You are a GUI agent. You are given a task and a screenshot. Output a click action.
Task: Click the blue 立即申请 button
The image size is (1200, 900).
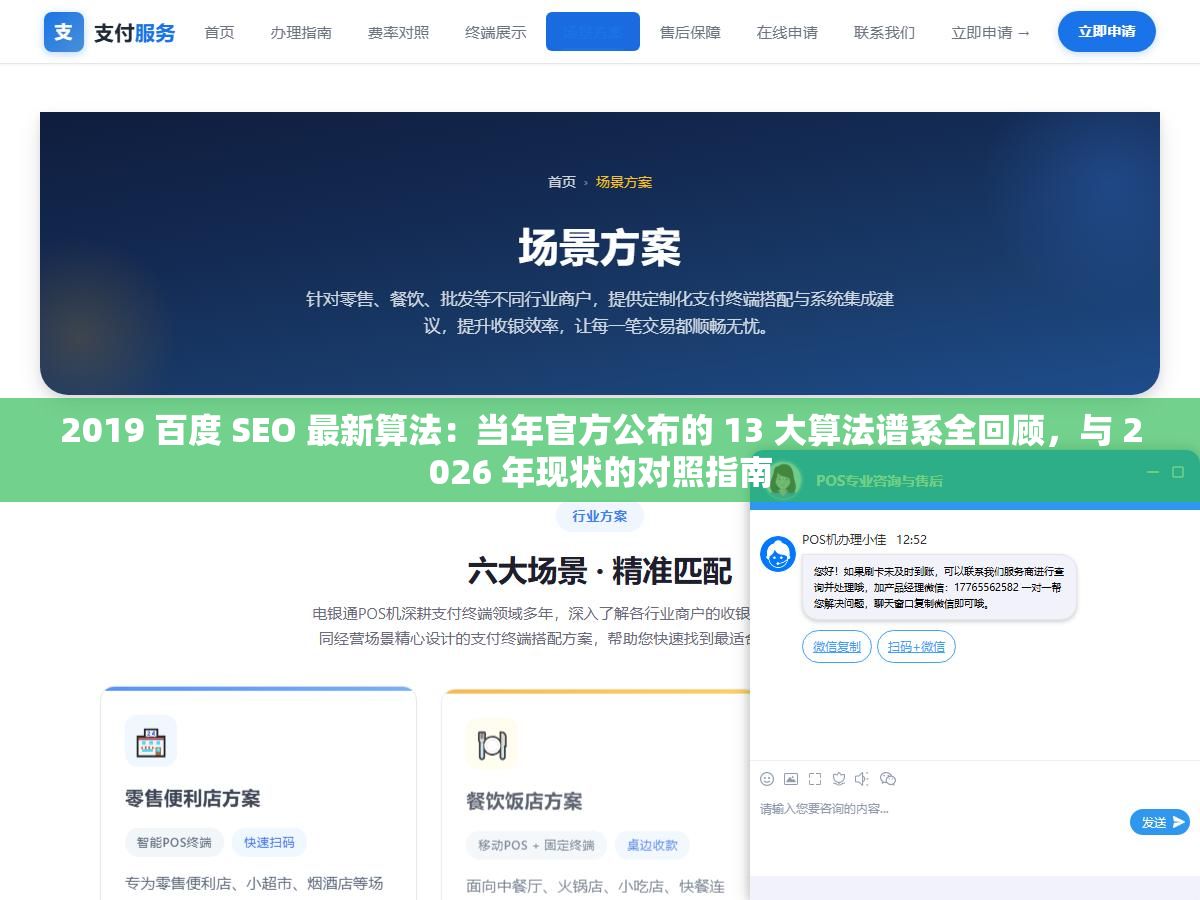pyautogui.click(x=1107, y=32)
